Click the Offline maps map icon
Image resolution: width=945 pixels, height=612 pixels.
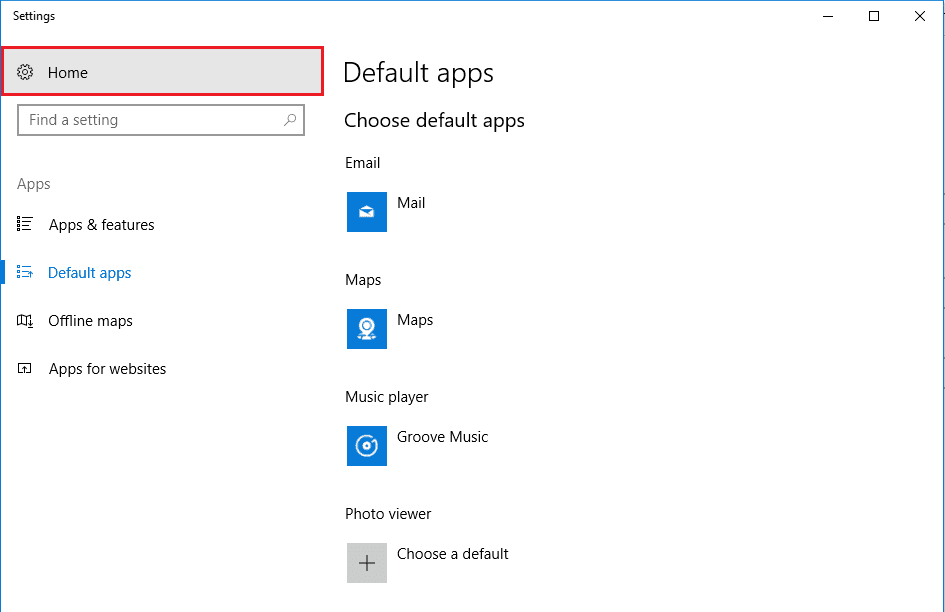tap(26, 321)
